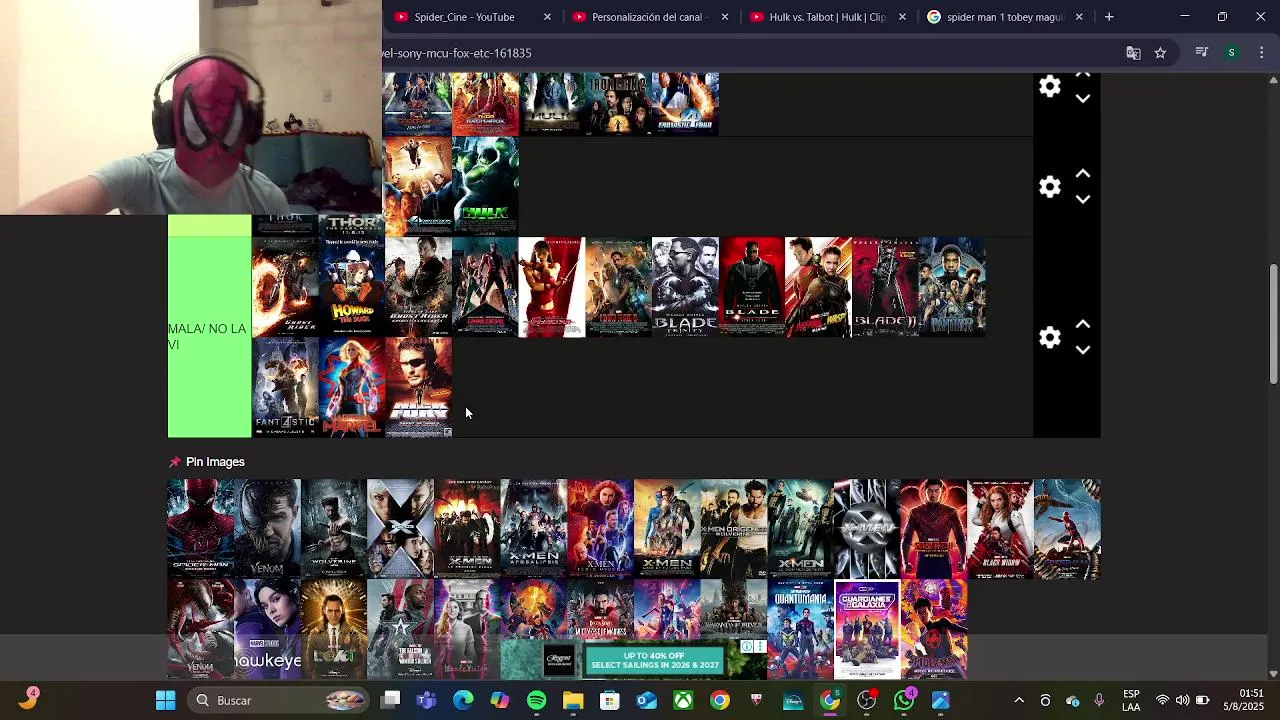Open ESP LAA language switcher
Viewport: 1280px width, 720px height.
click(1131, 700)
